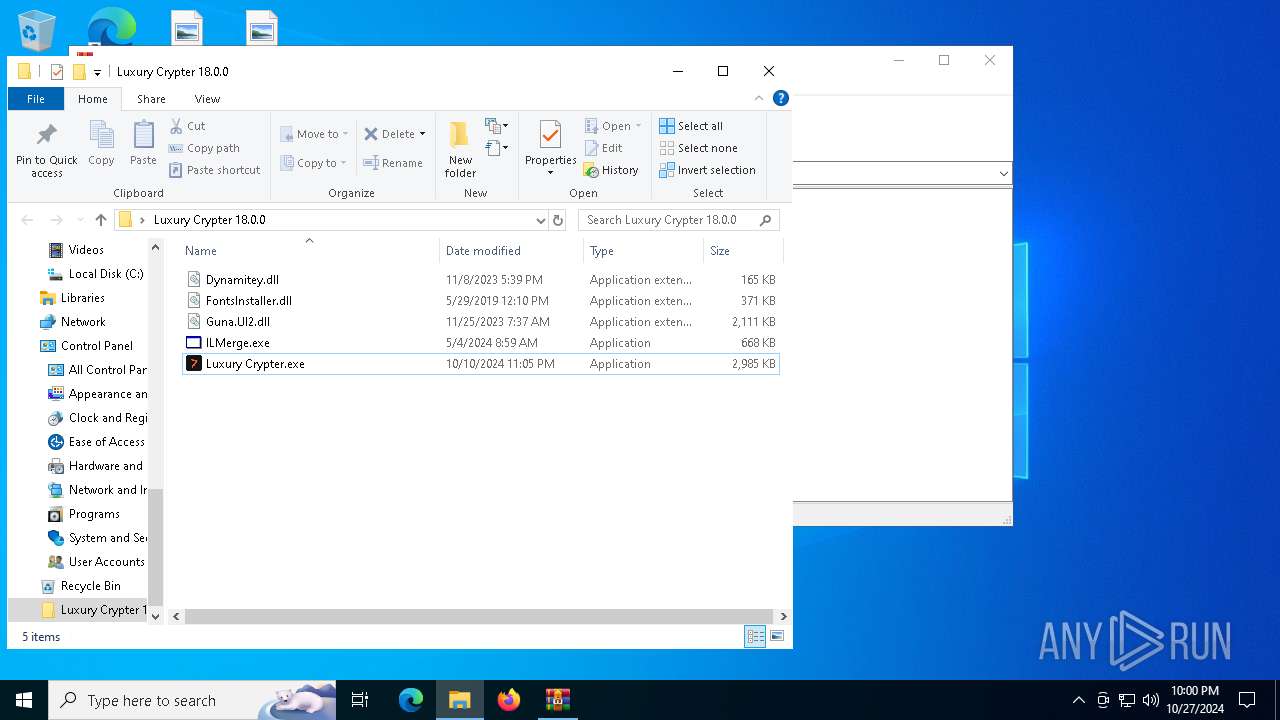
Task: Open the Properties checkmark icon
Action: [x=550, y=134]
